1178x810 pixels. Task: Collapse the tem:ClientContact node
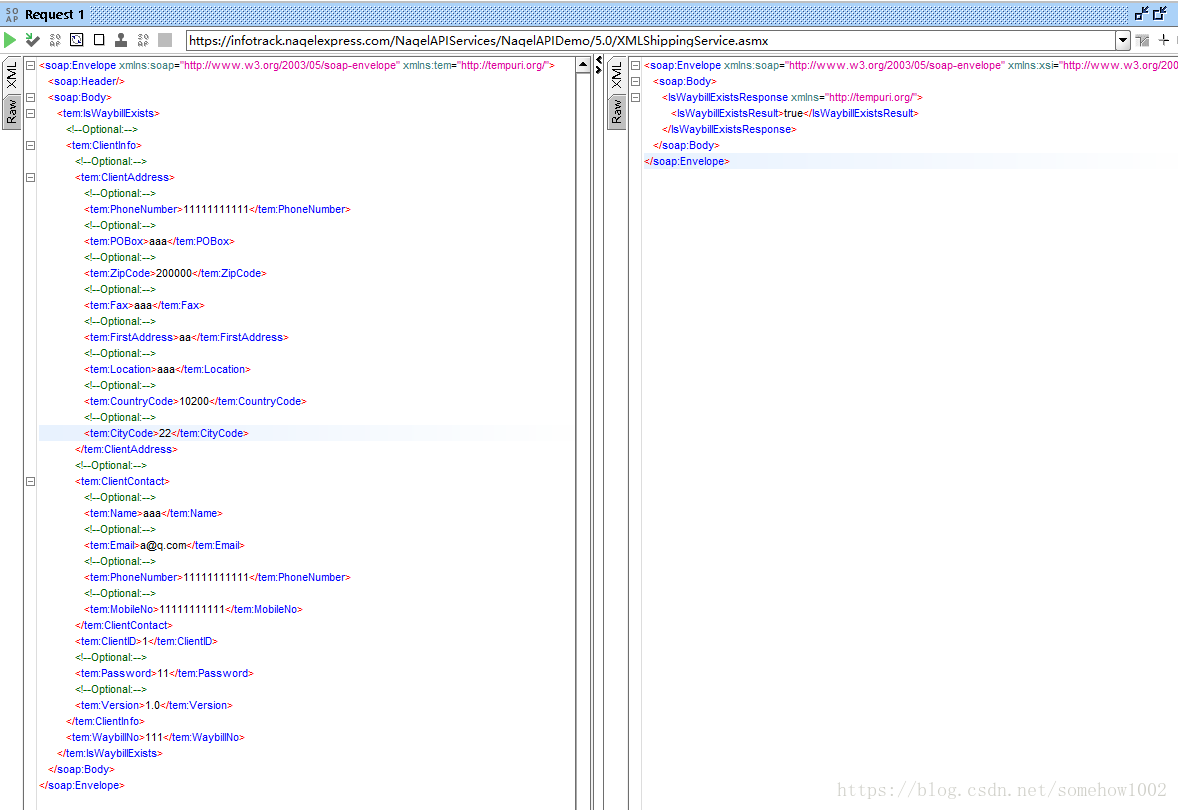coord(30,481)
